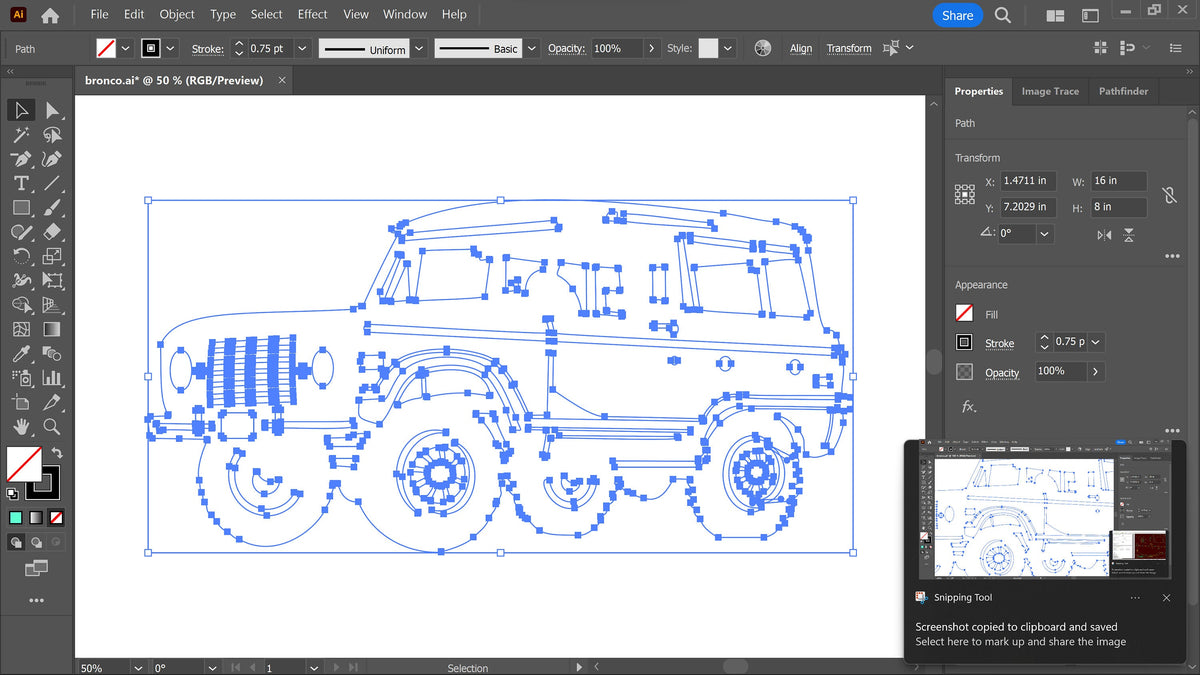Switch to the Image Trace tab

pyautogui.click(x=1050, y=91)
